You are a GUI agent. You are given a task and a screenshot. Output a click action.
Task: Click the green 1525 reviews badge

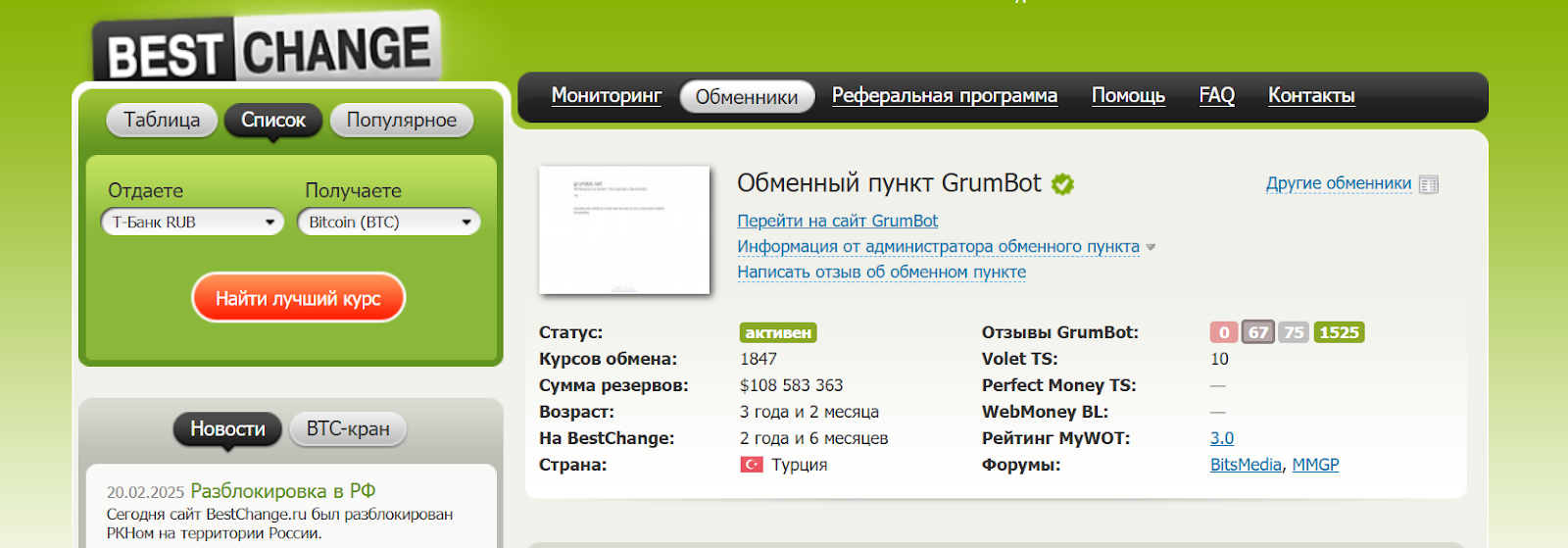(1339, 332)
